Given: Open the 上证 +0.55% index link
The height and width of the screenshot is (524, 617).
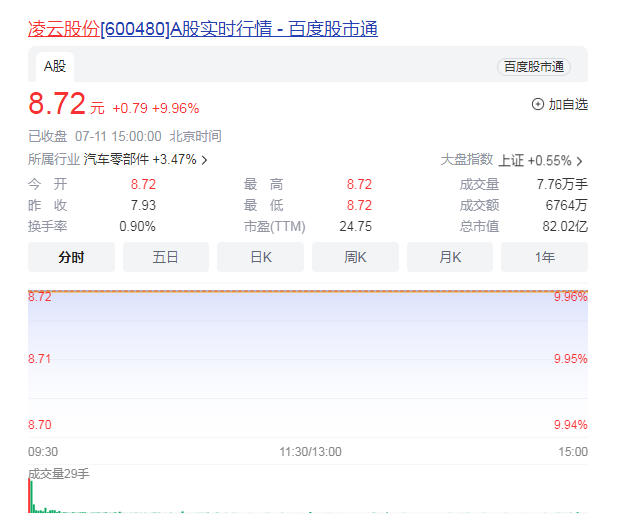Looking at the screenshot, I should [x=534, y=160].
